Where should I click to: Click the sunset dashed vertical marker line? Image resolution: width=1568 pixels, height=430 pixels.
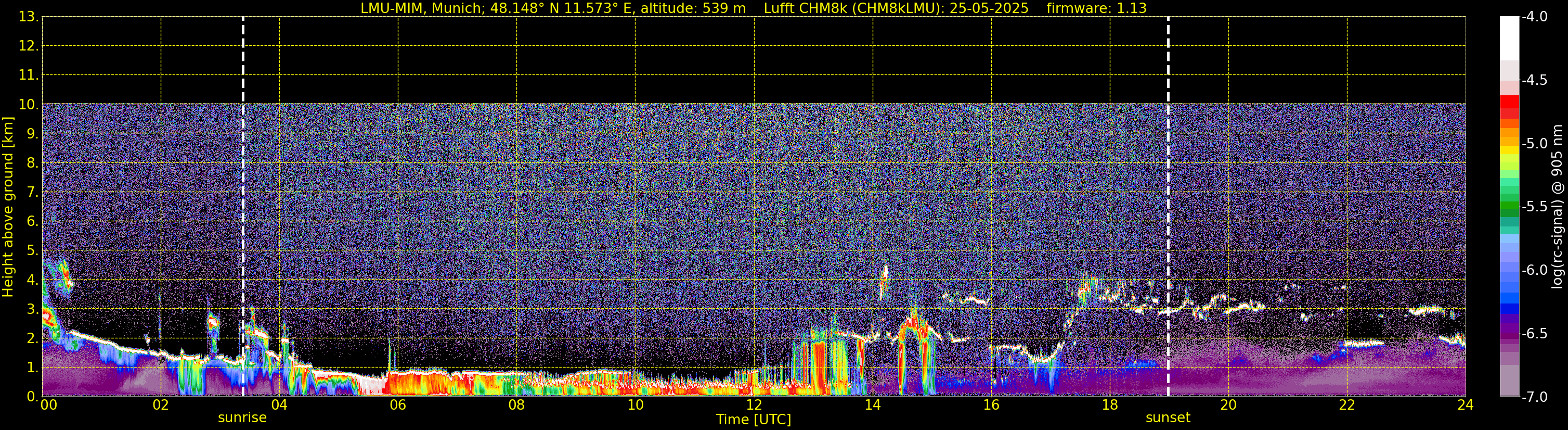tap(1168, 207)
